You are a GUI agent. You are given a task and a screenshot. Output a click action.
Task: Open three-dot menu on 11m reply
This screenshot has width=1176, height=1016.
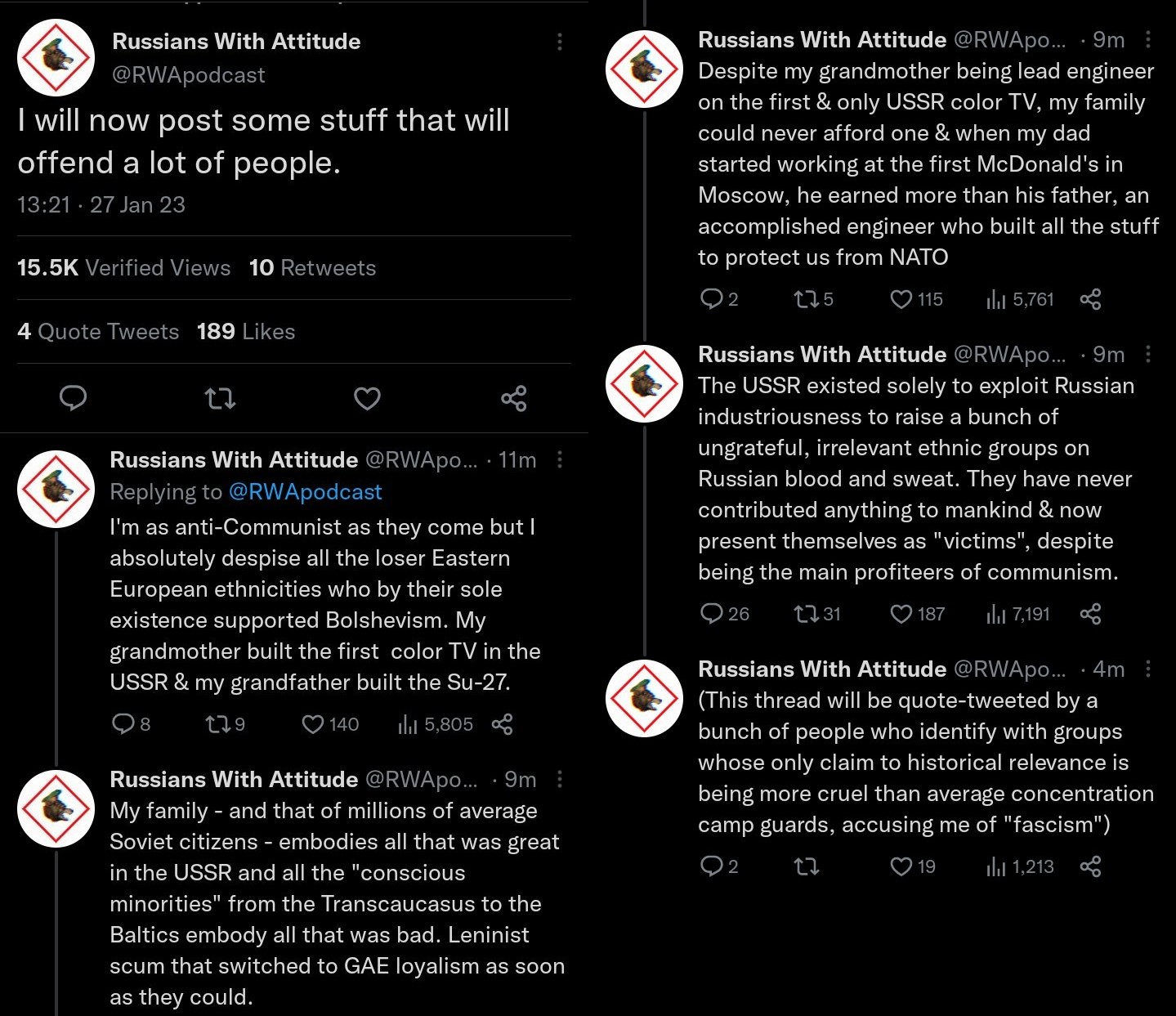tap(560, 460)
